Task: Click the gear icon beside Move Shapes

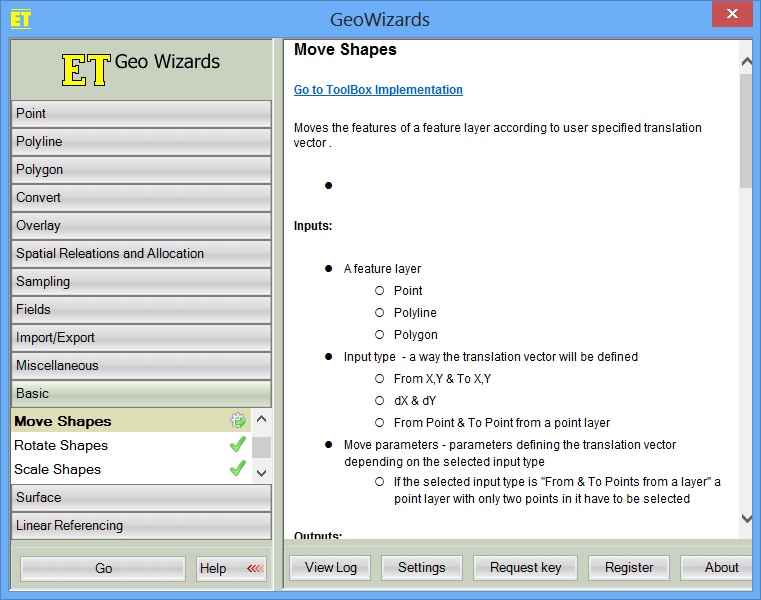Action: (x=238, y=420)
